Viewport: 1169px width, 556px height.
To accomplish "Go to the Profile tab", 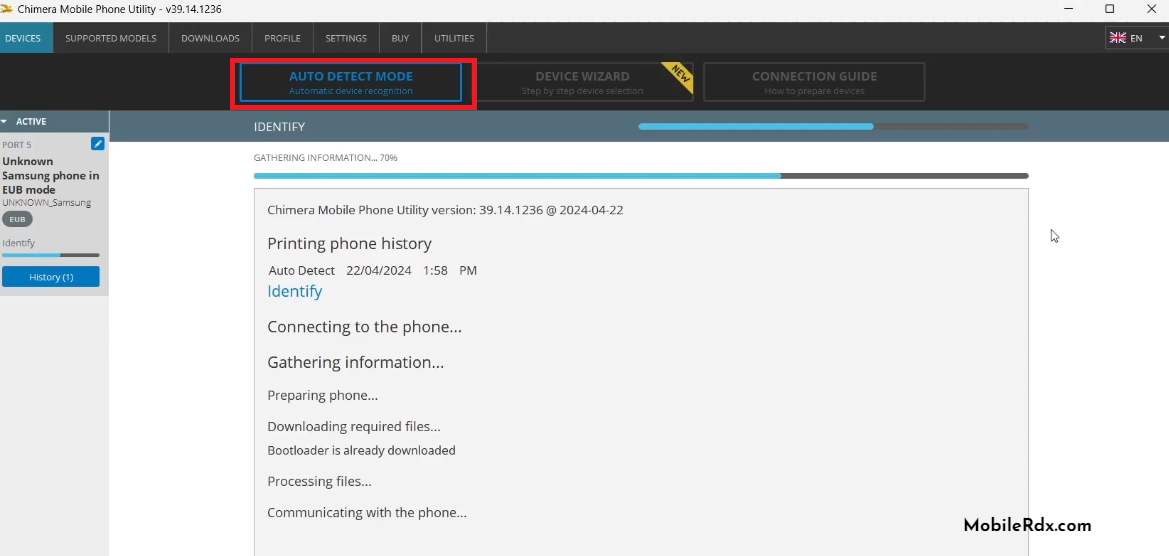I will (x=283, y=38).
